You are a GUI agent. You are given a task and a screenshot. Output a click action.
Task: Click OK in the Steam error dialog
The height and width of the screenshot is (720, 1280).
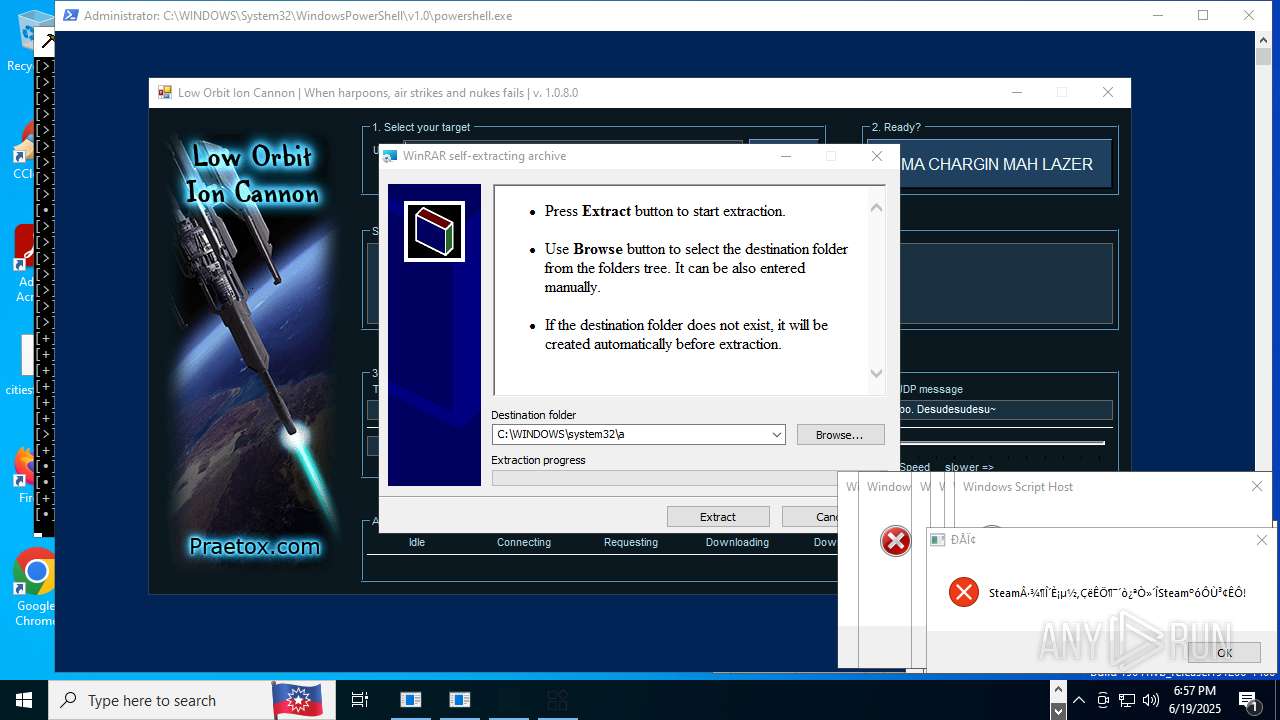tap(1224, 652)
